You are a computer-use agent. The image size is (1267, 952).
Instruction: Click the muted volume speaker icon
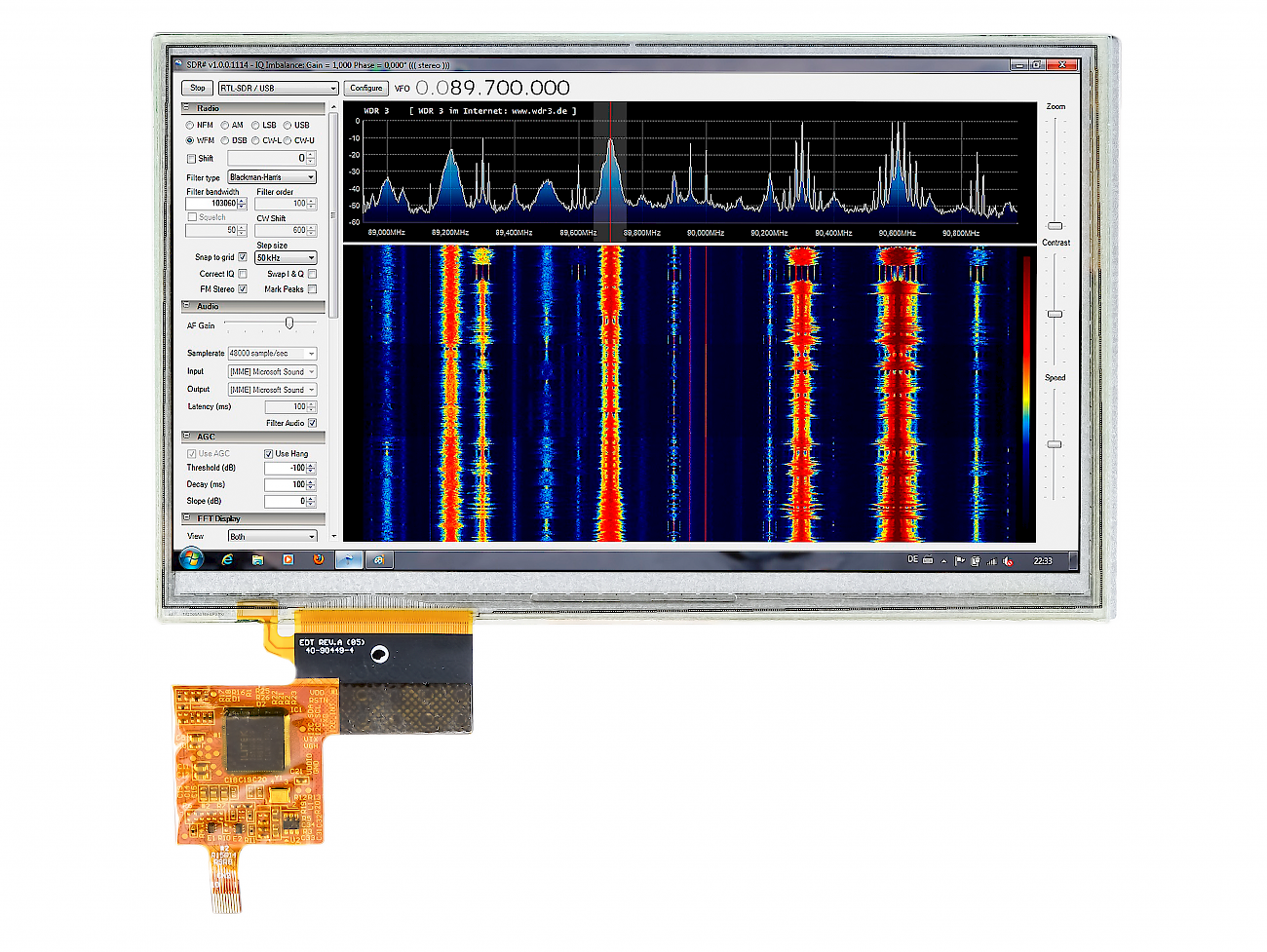1008,561
